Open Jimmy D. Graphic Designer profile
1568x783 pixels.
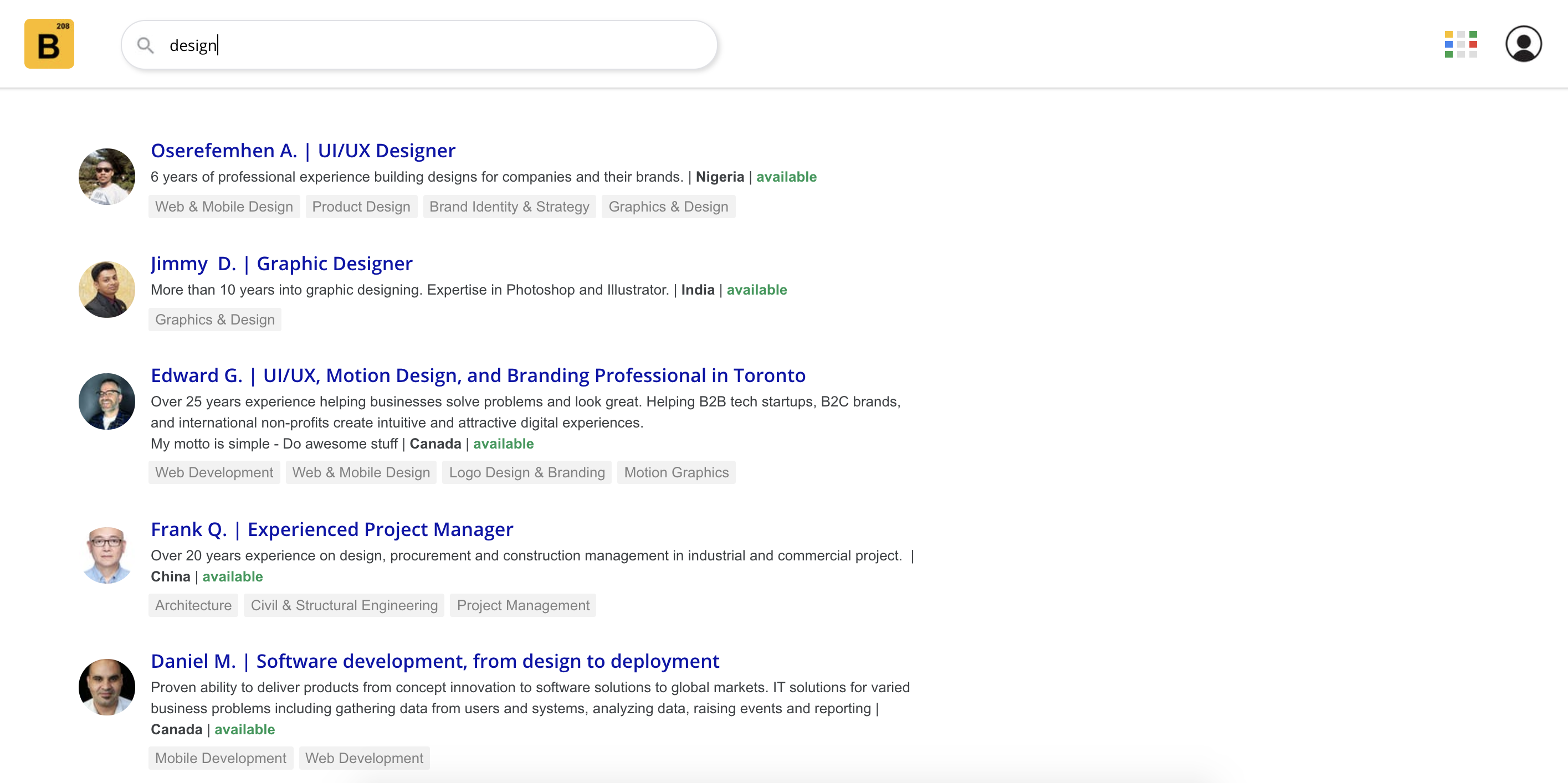pos(281,264)
